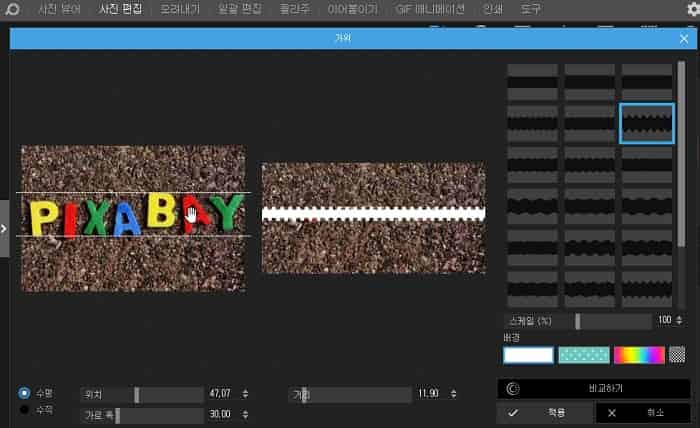Select fifth-row third-column scissor pattern

coord(647,248)
